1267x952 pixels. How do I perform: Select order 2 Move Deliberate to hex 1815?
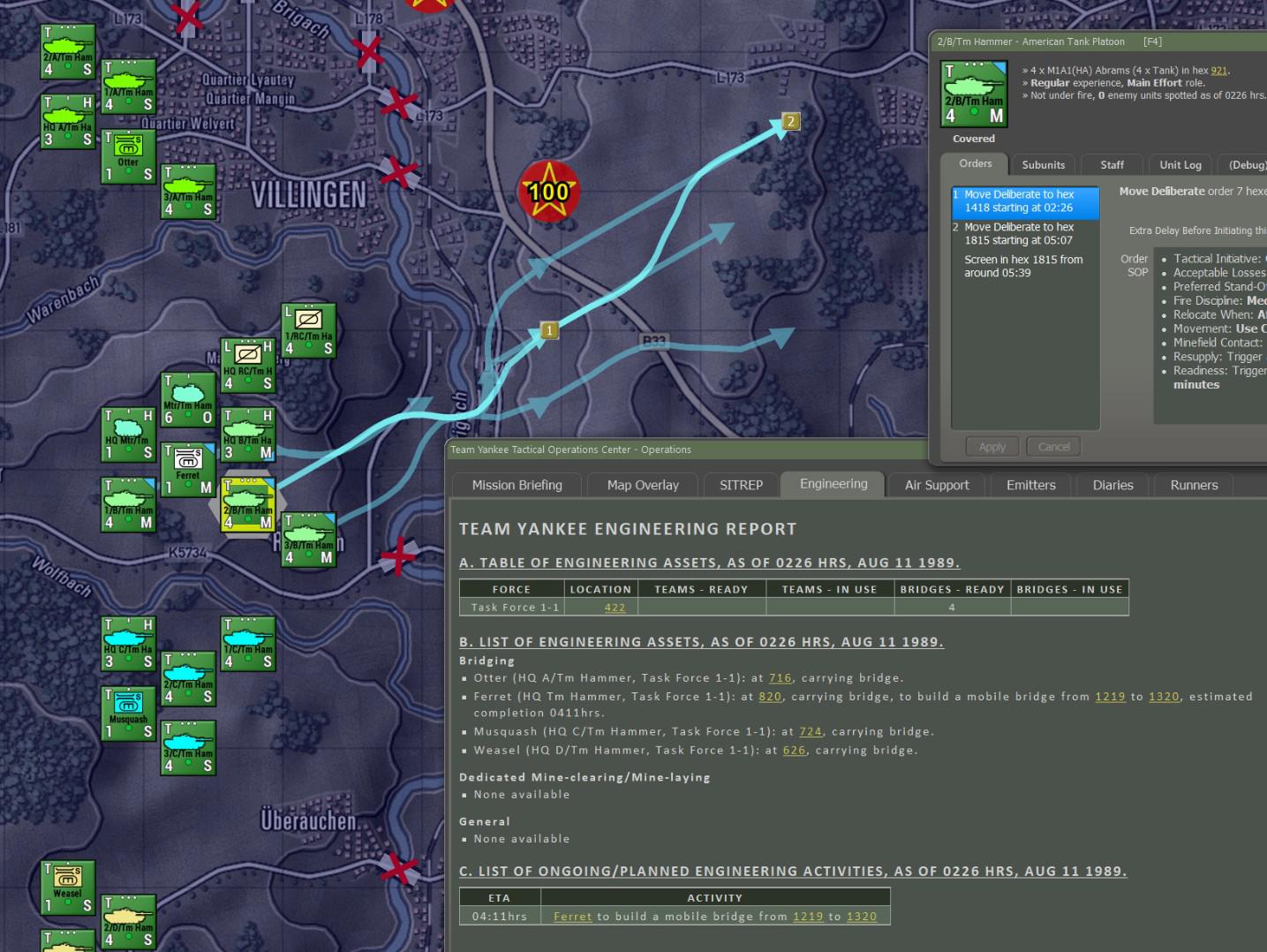[1025, 234]
